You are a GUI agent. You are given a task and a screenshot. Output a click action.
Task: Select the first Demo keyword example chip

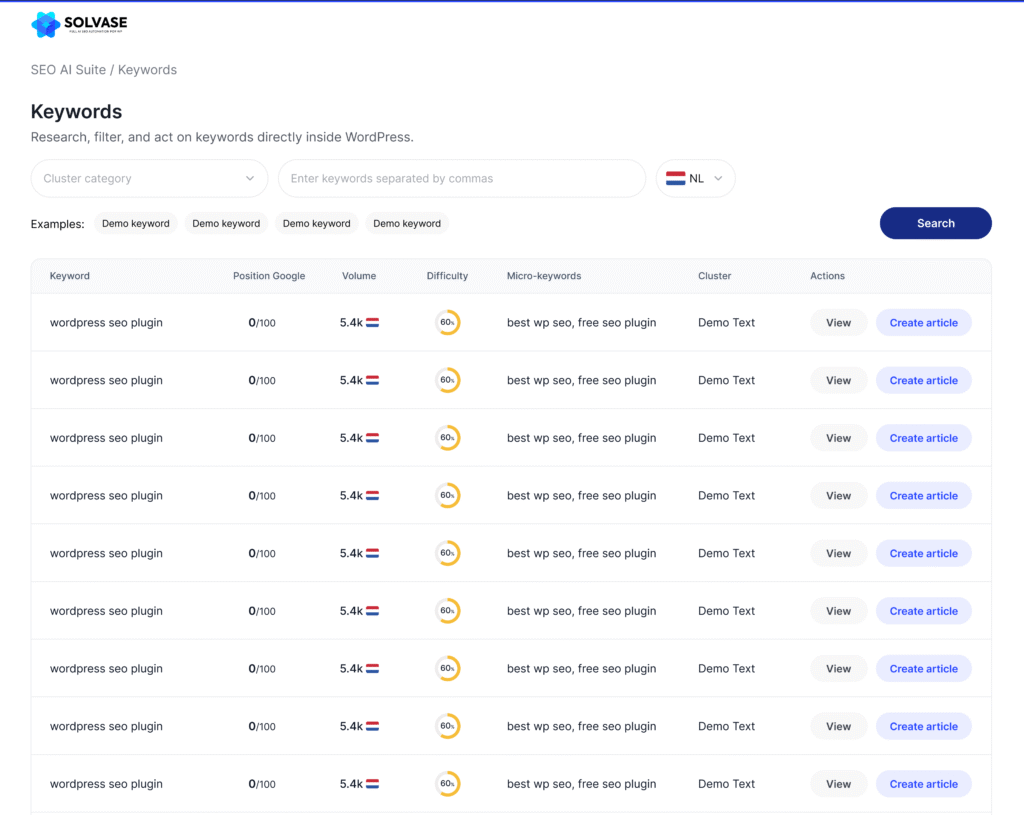click(136, 224)
